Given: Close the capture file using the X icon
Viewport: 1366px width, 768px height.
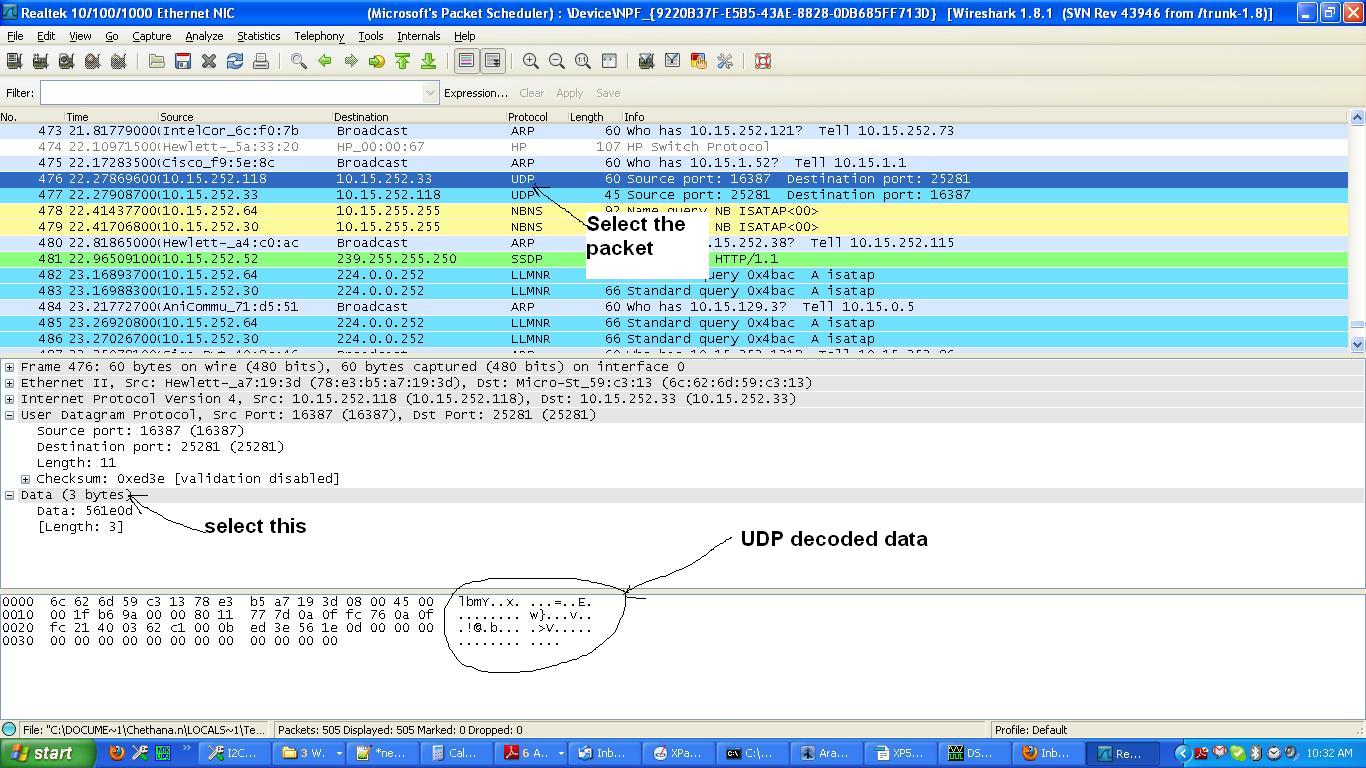Looking at the screenshot, I should [x=209, y=61].
